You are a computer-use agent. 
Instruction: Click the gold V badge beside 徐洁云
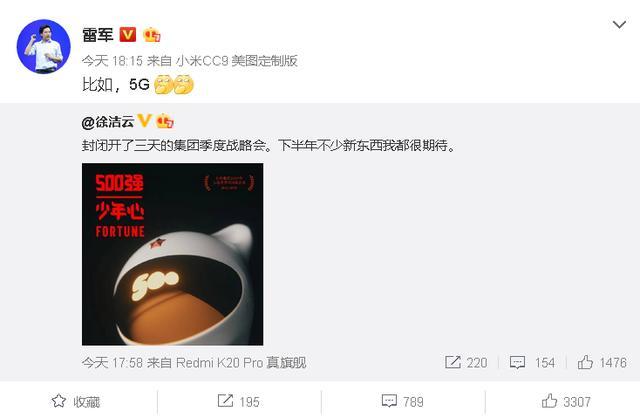tap(144, 121)
